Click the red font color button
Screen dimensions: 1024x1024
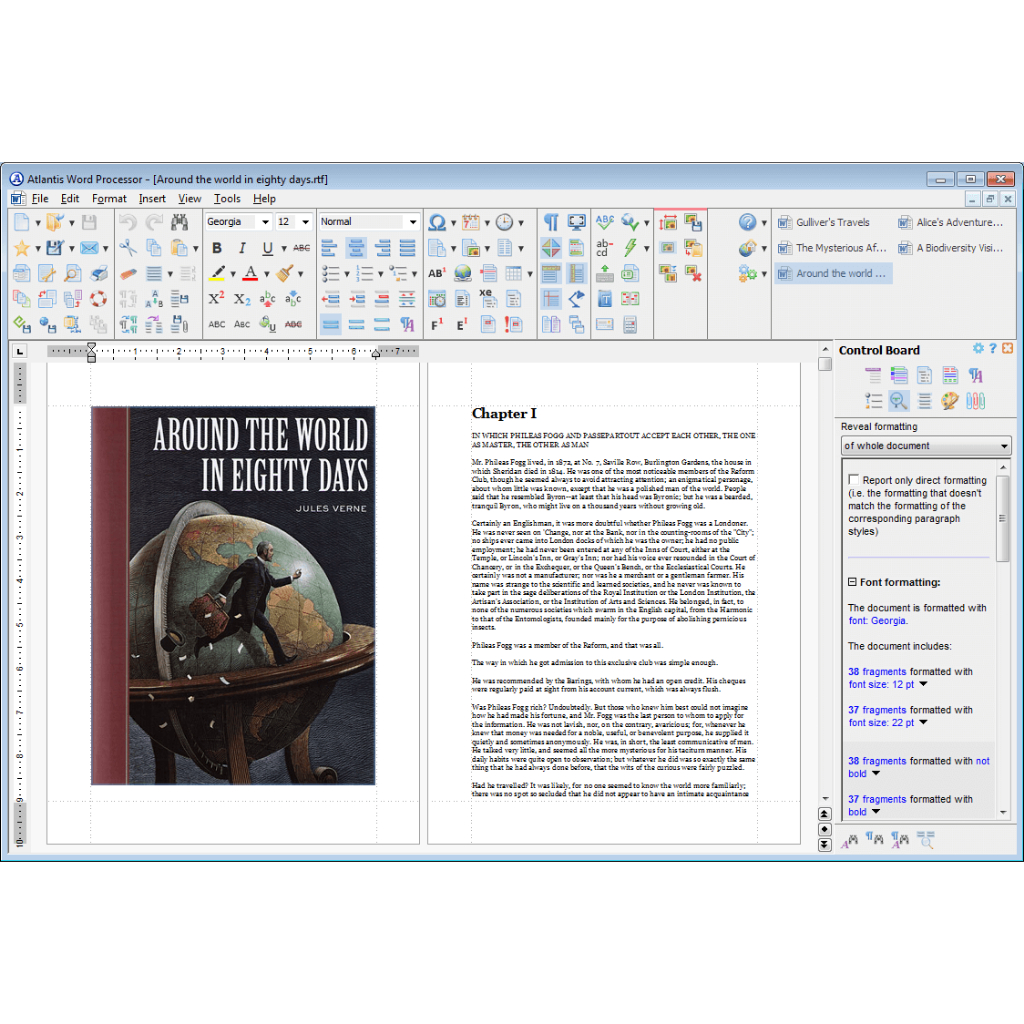[x=250, y=273]
